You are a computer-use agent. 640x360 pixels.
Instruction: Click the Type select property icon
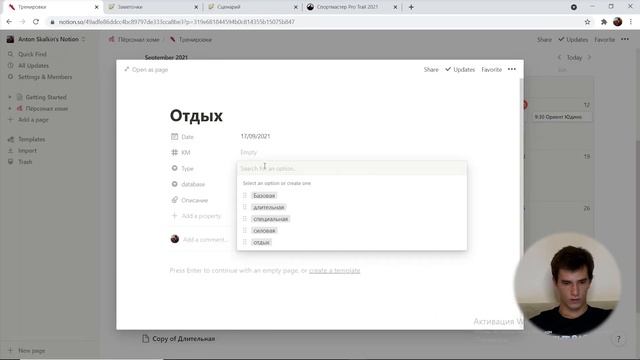[175, 168]
